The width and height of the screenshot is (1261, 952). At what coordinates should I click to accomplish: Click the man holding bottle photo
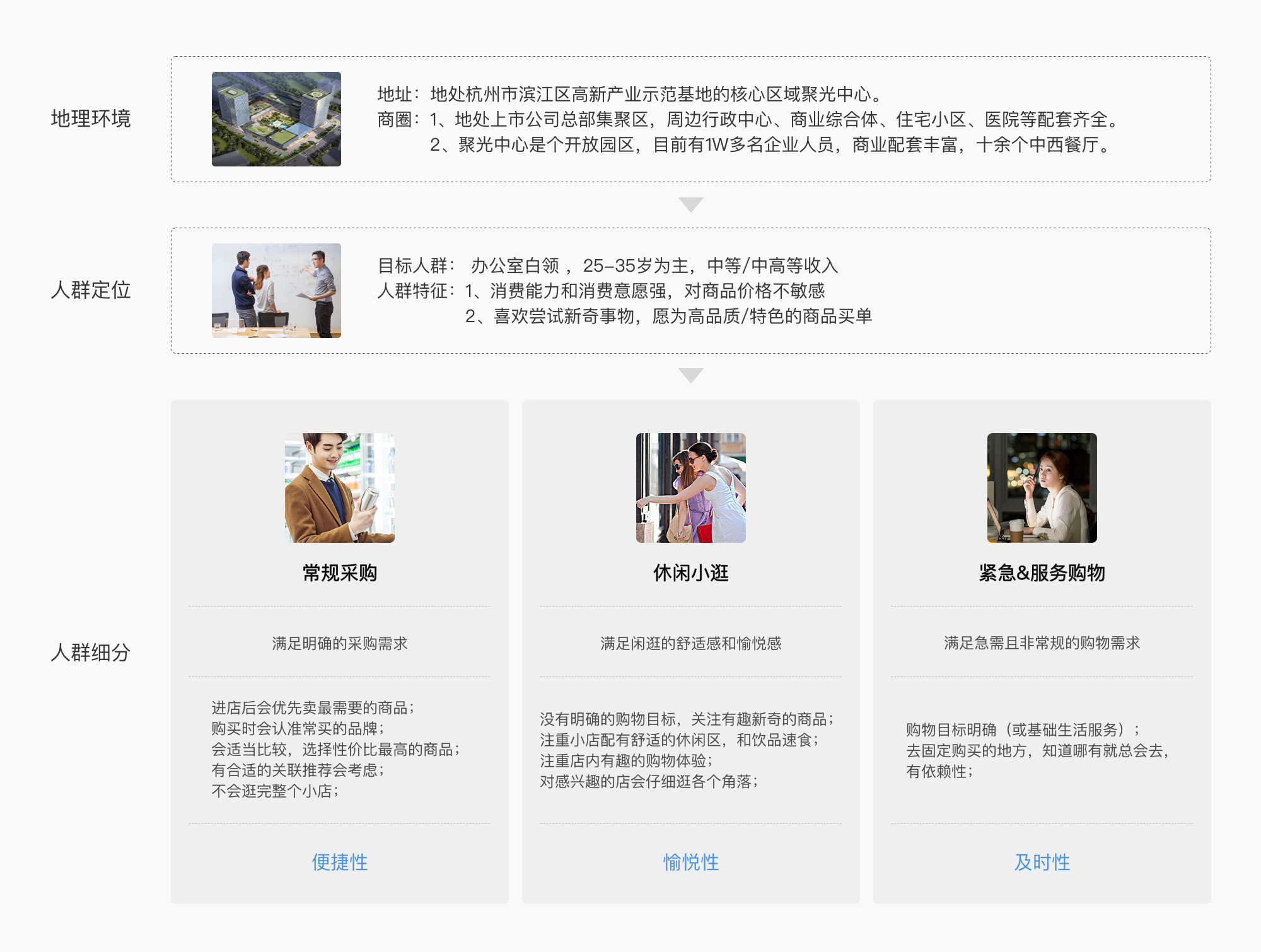339,487
